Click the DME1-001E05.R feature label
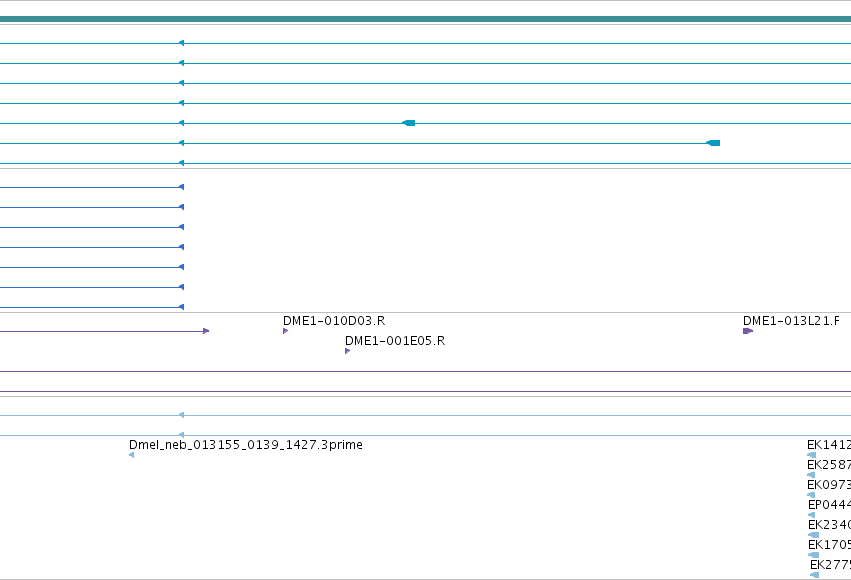 point(395,341)
